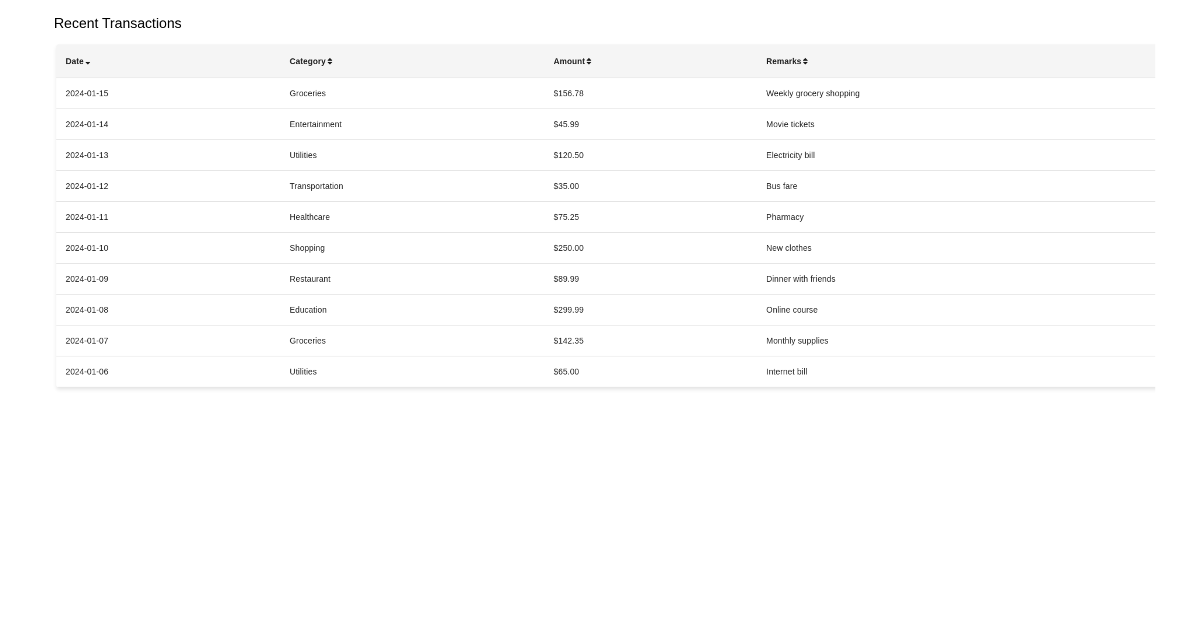
Task: Click the Electricity bill transaction row
Action: pos(400,155)
